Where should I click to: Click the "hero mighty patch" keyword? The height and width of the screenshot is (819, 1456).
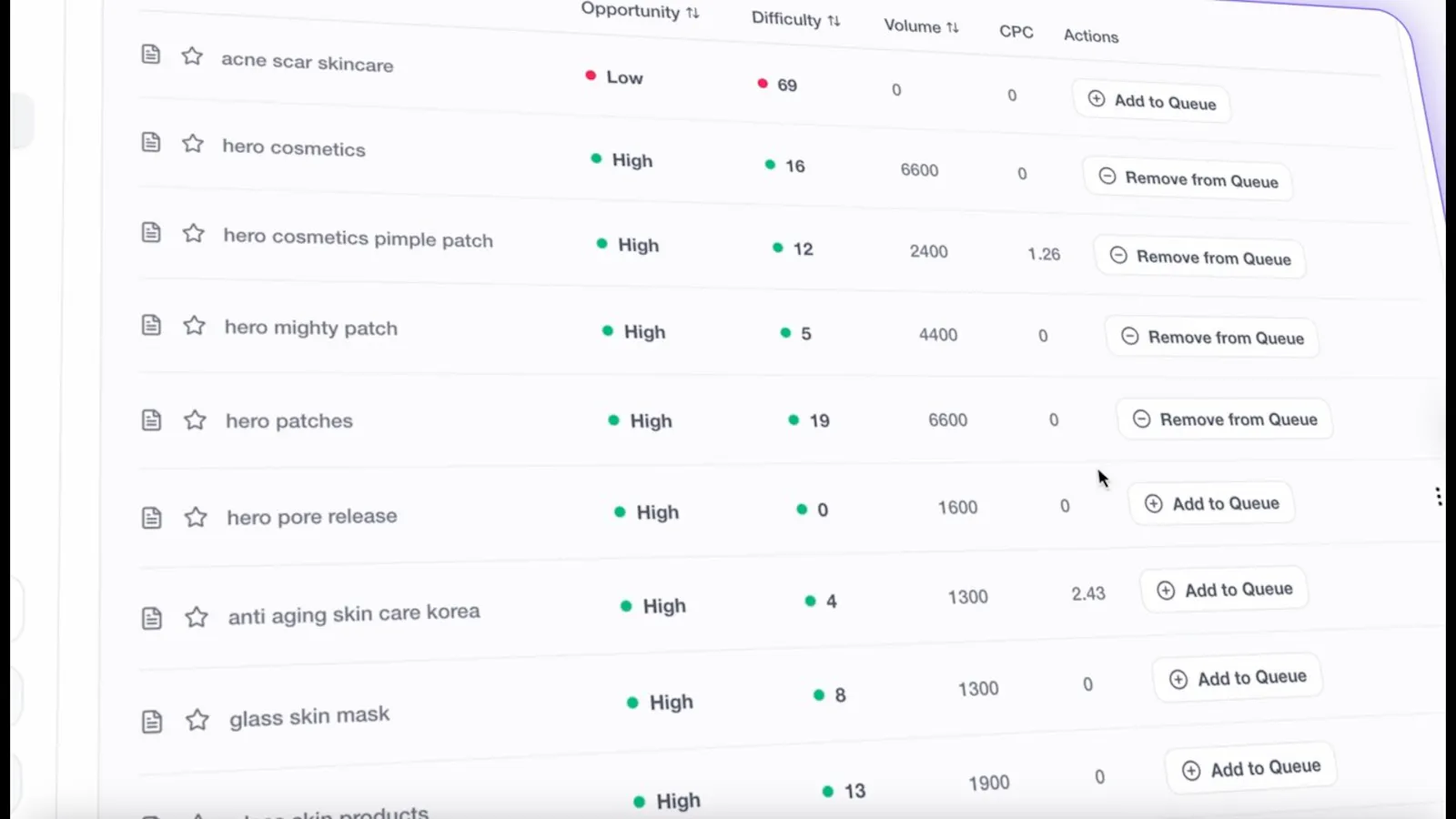[x=311, y=328]
